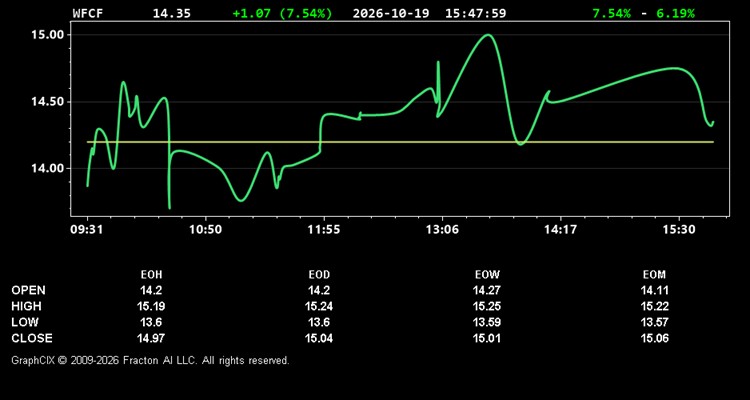Click the EOW open value 14.27

point(487,290)
